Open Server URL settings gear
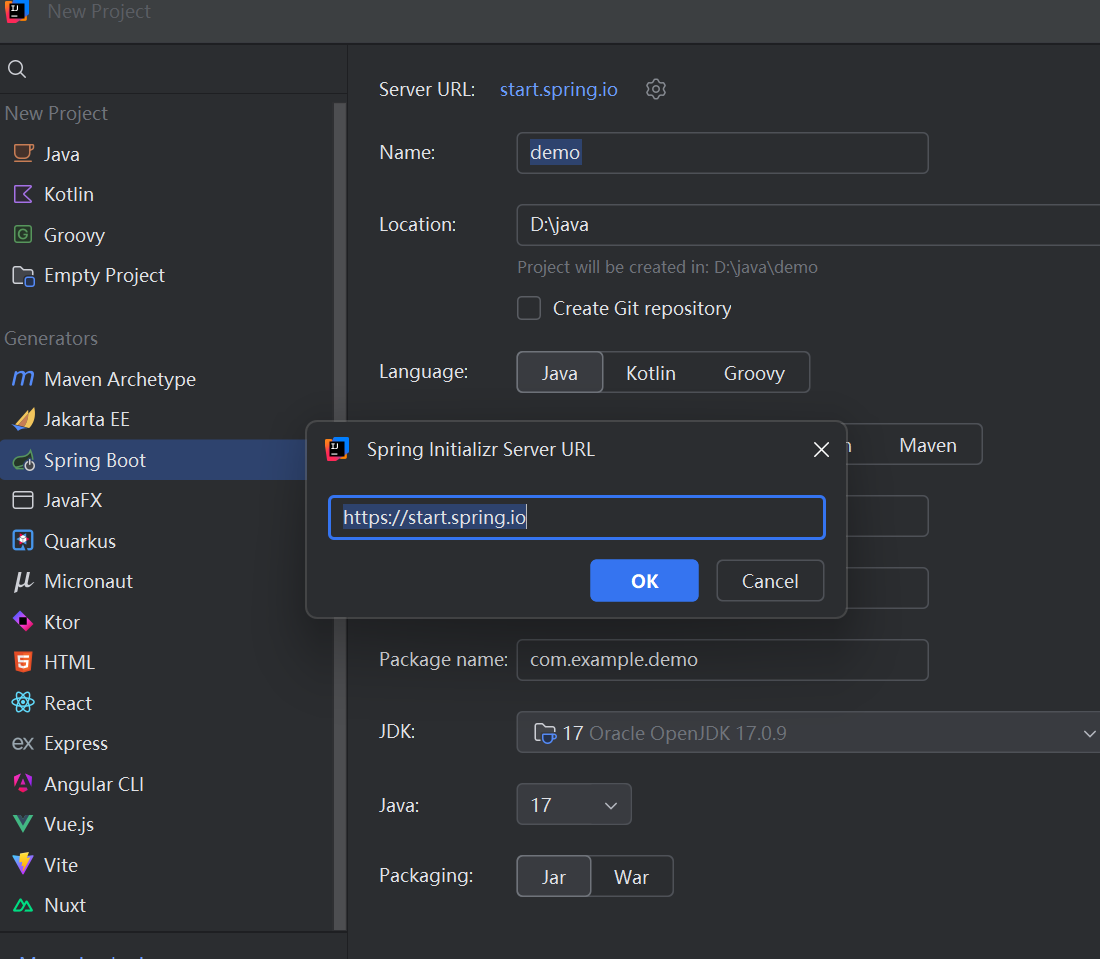Image resolution: width=1100 pixels, height=959 pixels. click(656, 89)
